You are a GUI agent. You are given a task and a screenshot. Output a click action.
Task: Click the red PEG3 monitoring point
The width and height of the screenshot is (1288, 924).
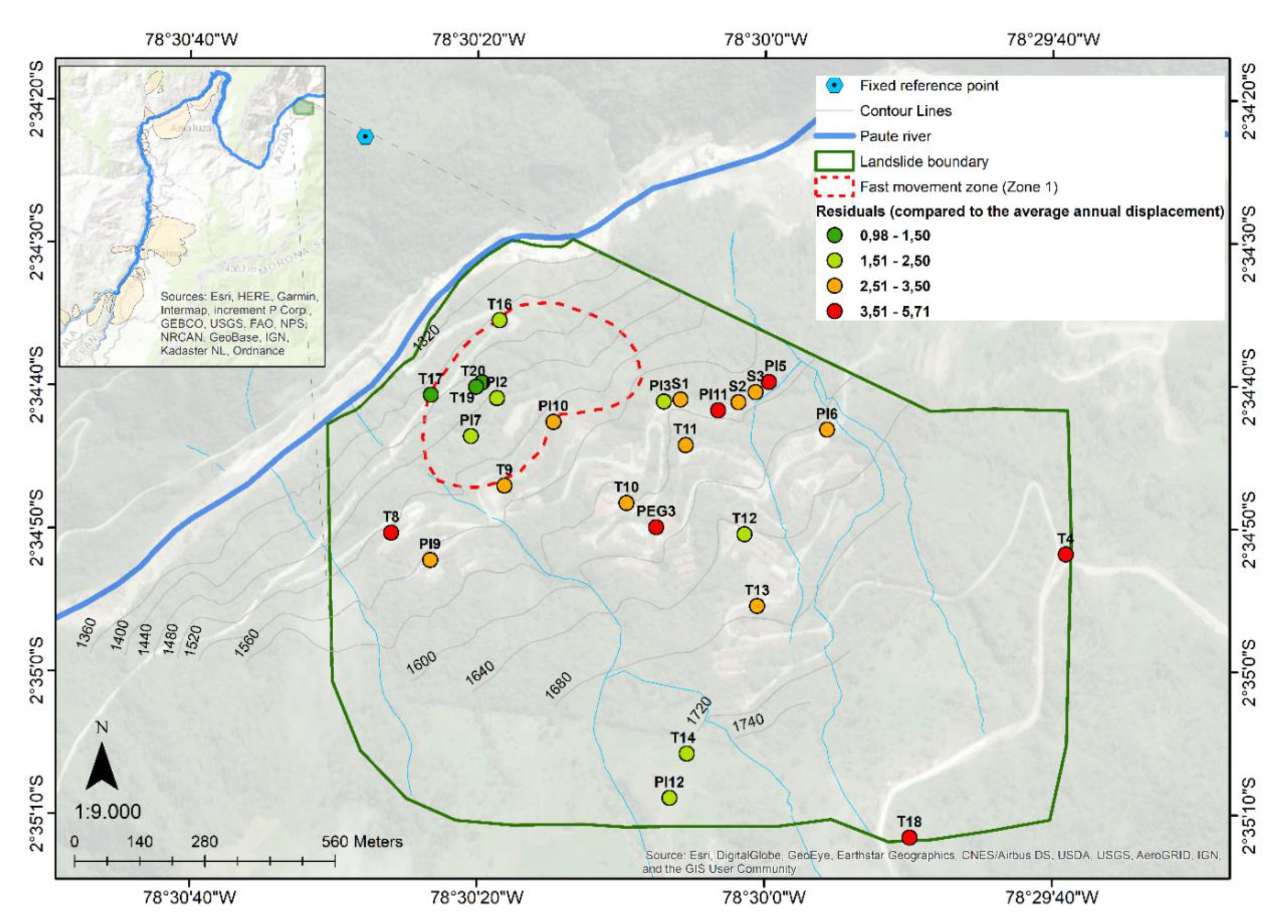pos(656,527)
